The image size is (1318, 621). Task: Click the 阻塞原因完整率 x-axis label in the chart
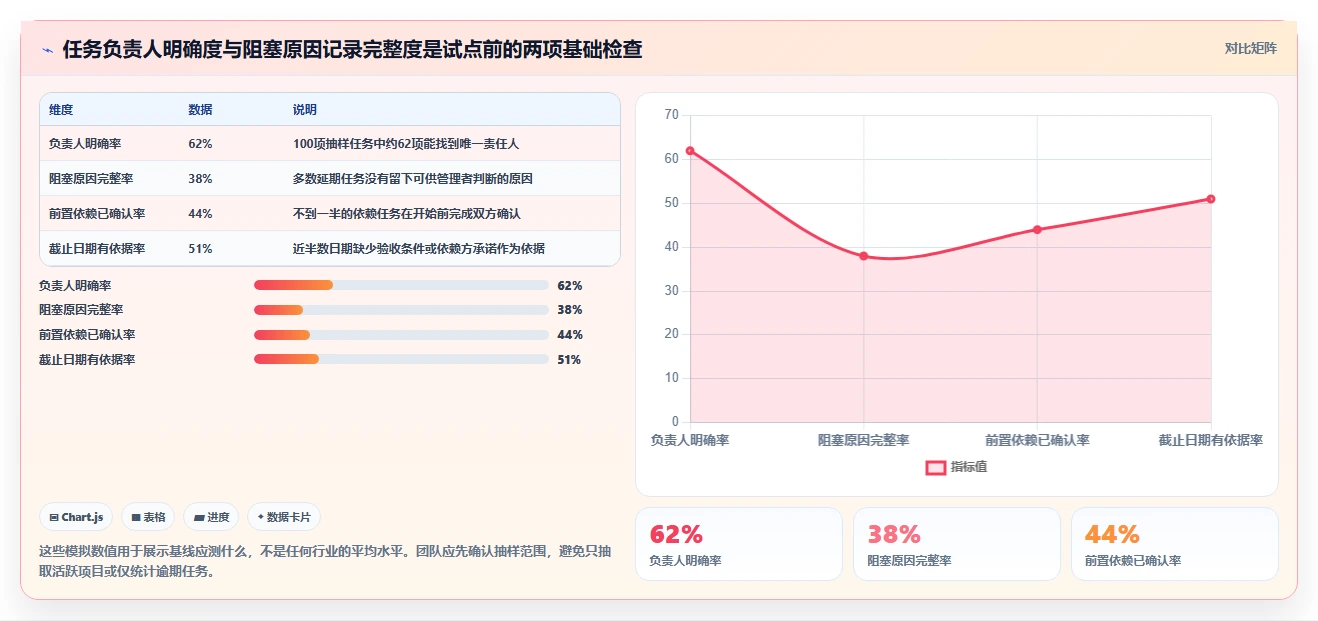click(x=864, y=440)
